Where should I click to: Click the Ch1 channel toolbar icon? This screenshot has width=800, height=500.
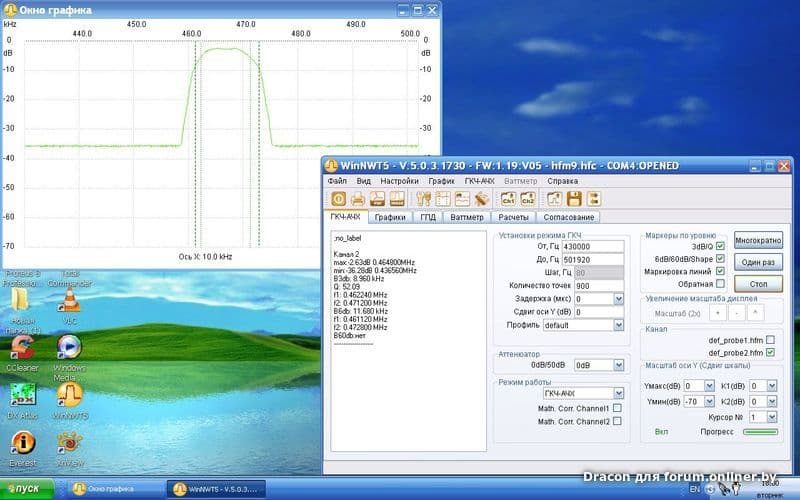pos(507,199)
